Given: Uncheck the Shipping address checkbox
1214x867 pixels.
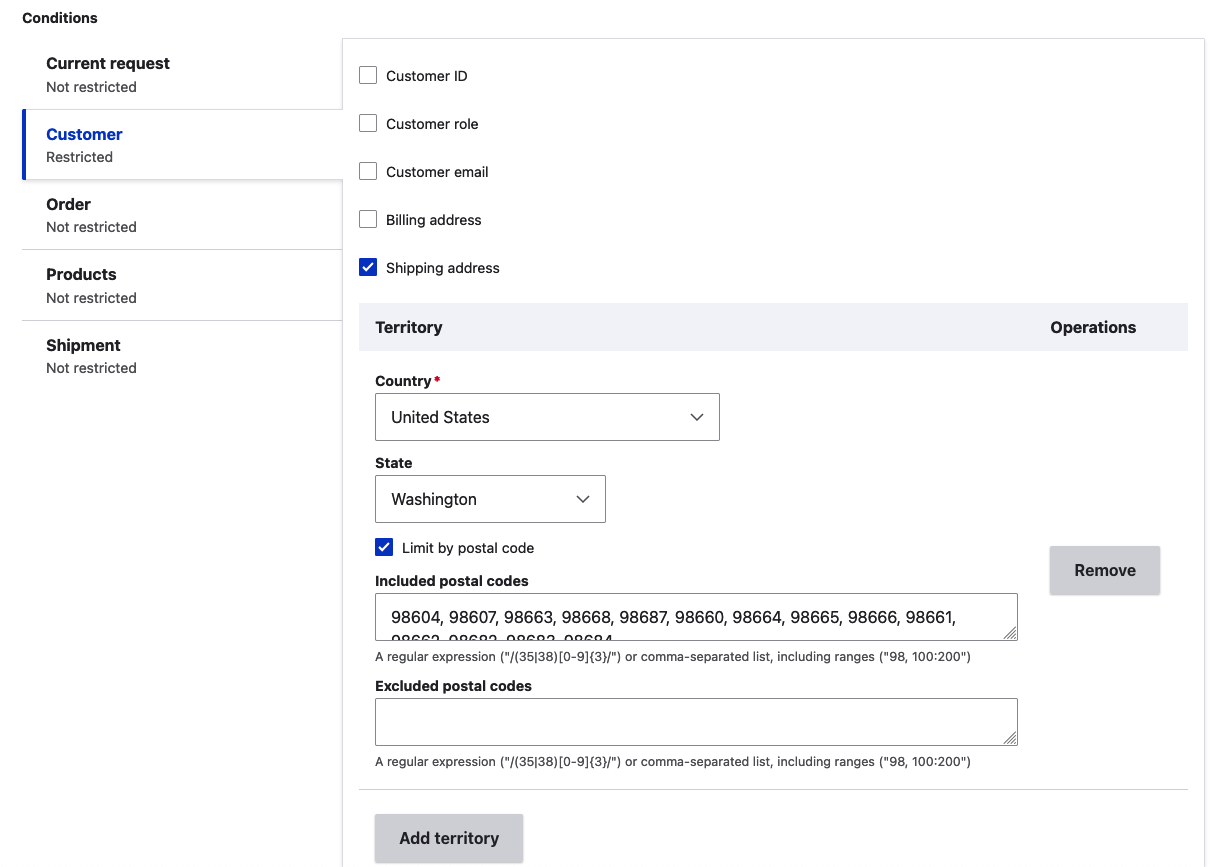Looking at the screenshot, I should click(x=368, y=268).
